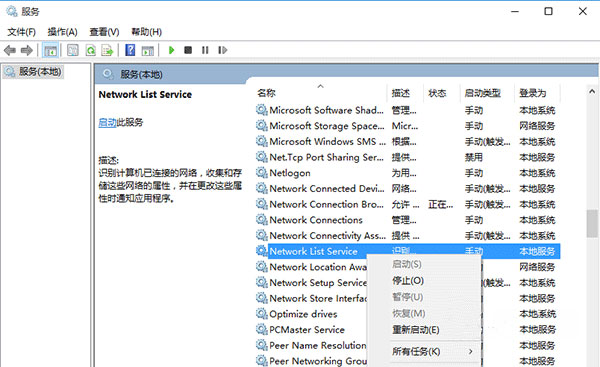Click gear icon of Net.Tcp Port Sharing row

pyautogui.click(x=262, y=157)
